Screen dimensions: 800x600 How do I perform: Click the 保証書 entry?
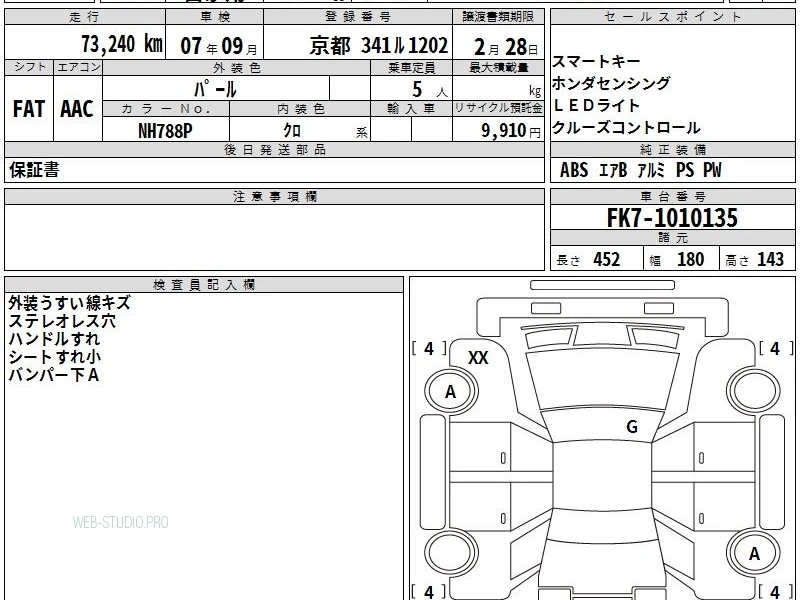(x=34, y=170)
